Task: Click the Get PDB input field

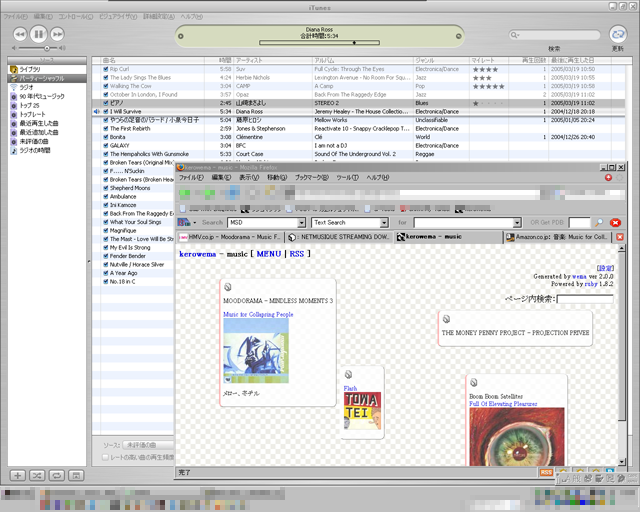Action: click(580, 223)
